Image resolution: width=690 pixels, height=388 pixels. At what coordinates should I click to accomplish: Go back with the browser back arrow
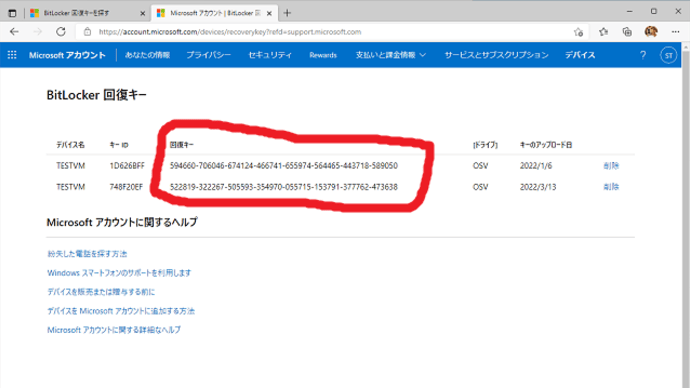coord(14,32)
